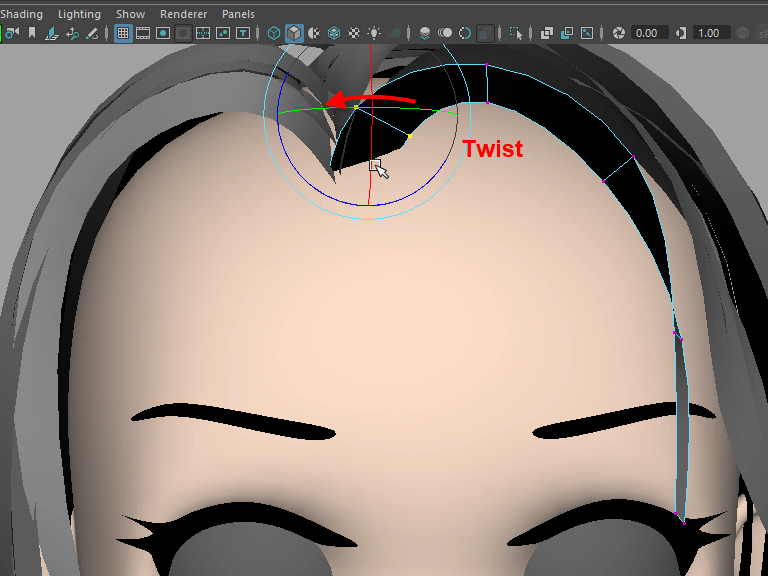The height and width of the screenshot is (576, 768).
Task: Click the yellow twist manipulator handle
Action: coord(409,136)
